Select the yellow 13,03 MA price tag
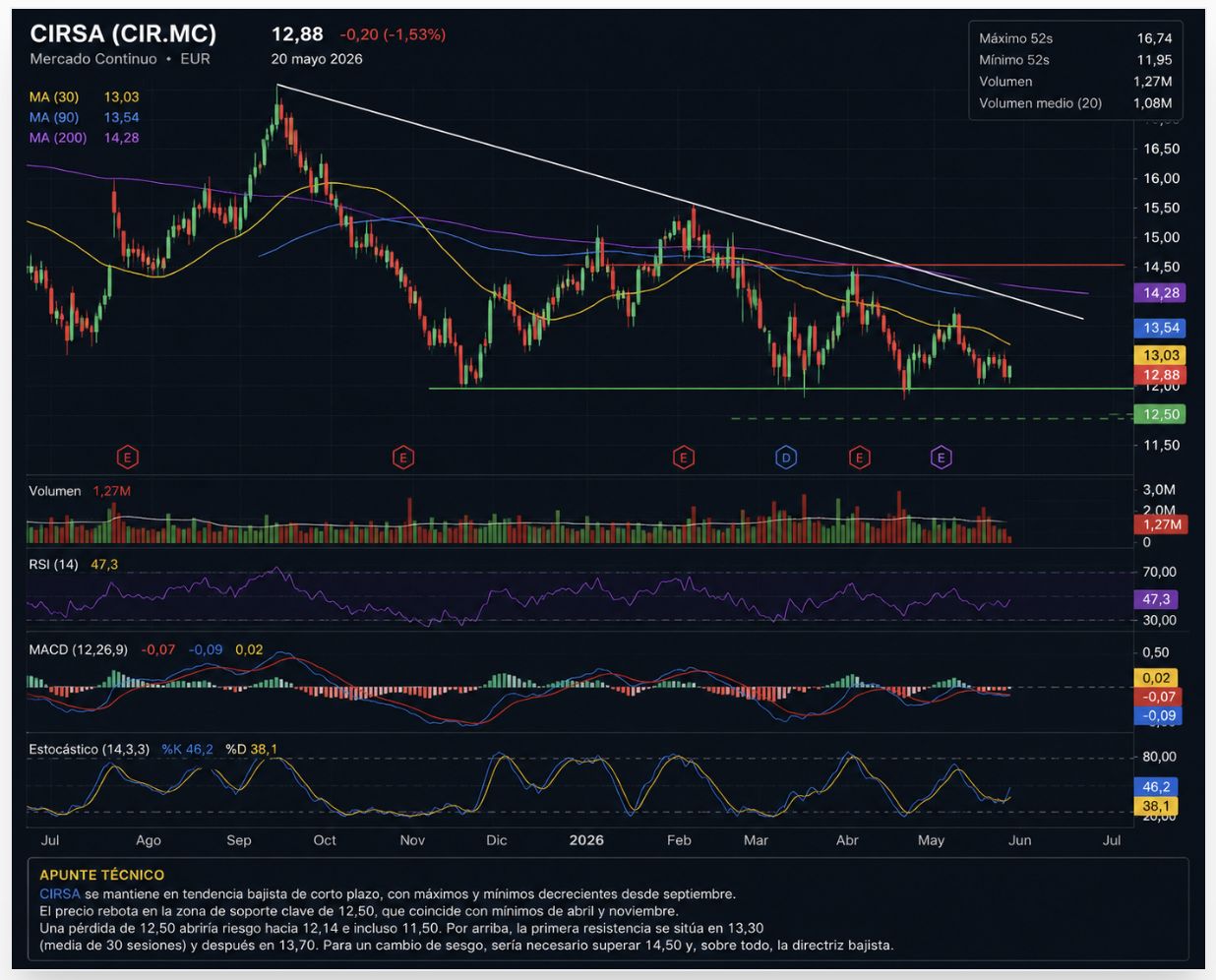1216x980 pixels. click(x=1161, y=356)
